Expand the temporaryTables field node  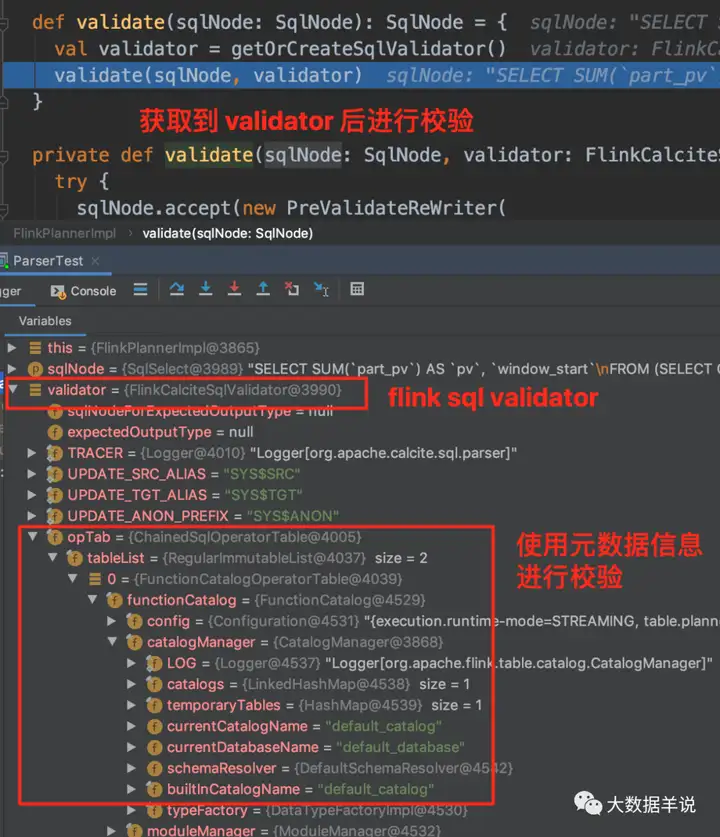132,705
